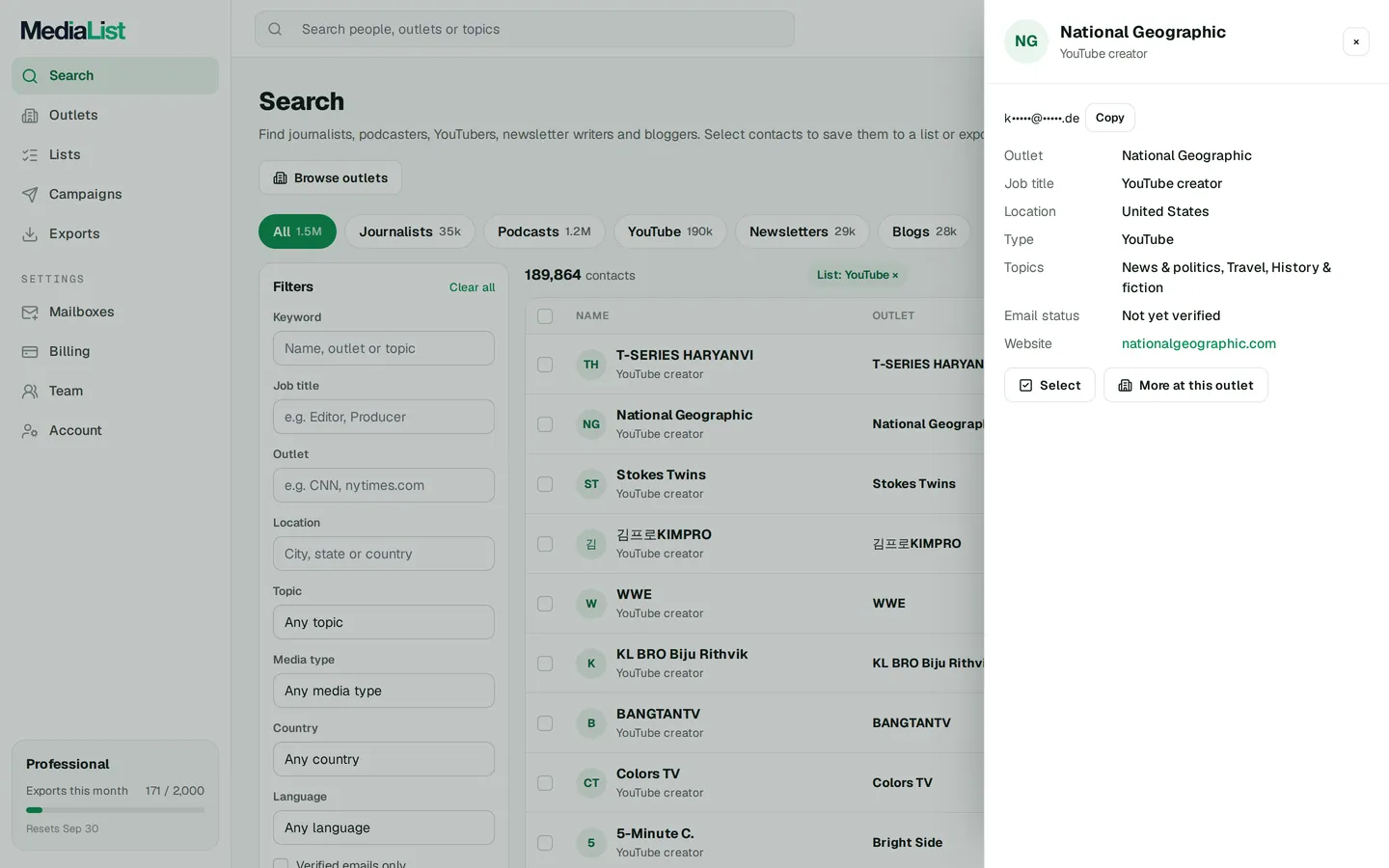The image size is (1389, 868).
Task: Open MediaList logo home link
Action: coord(73,30)
